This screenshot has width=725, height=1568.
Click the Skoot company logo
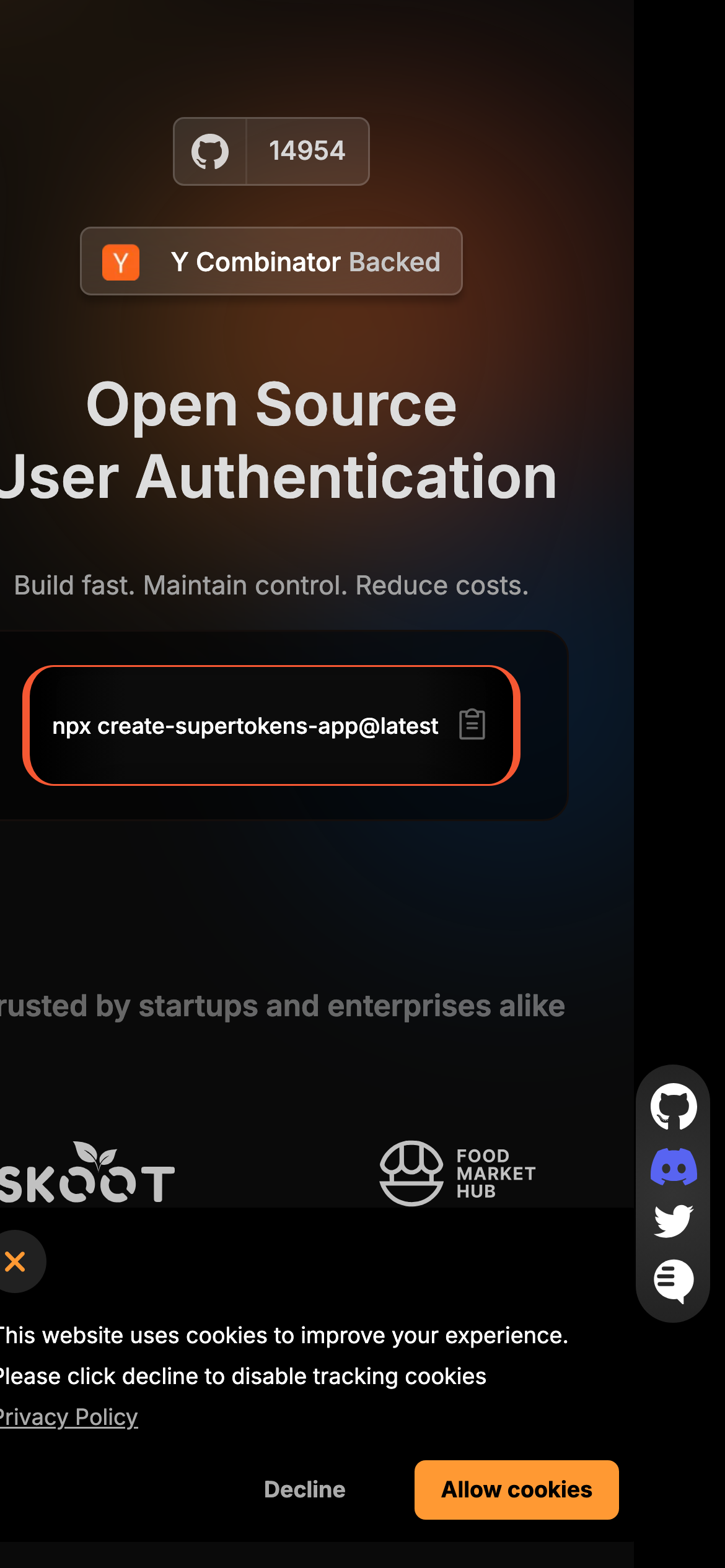click(87, 1172)
